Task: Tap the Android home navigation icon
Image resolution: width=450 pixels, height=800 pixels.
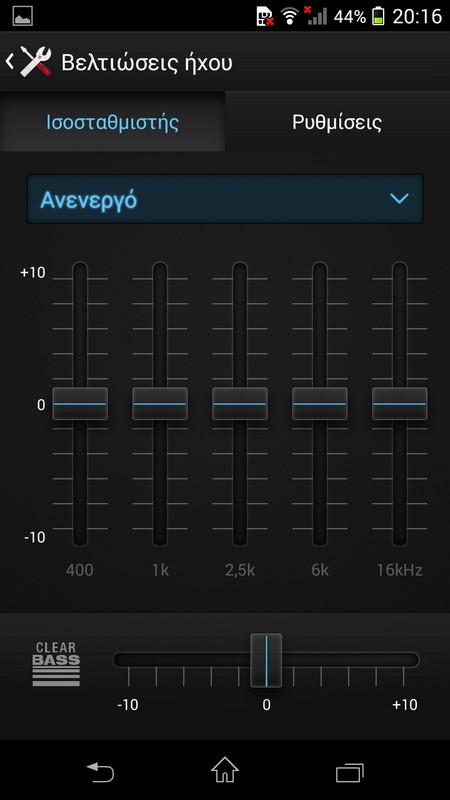Action: 225,769
